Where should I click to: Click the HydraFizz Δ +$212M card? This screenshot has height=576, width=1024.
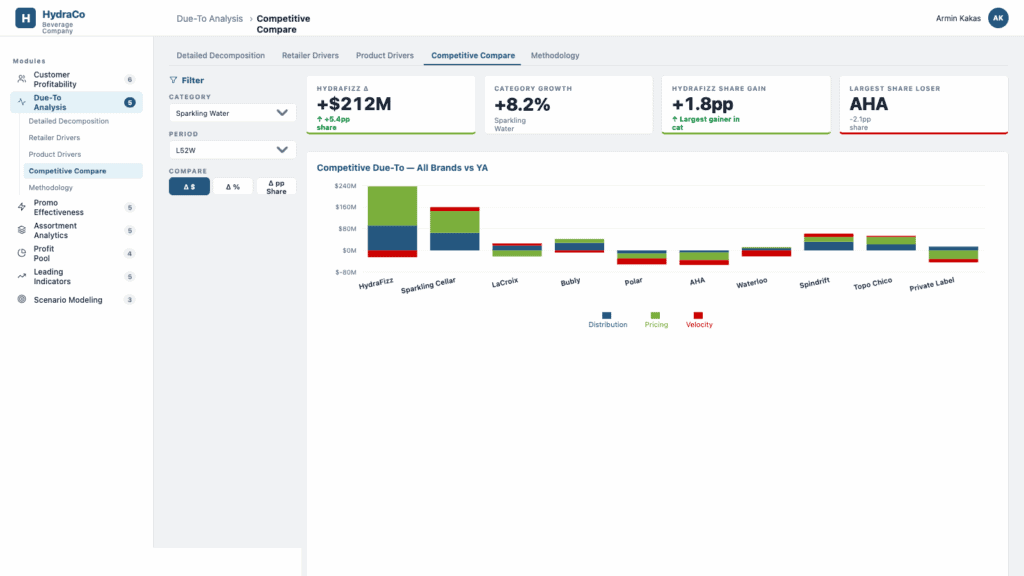391,105
